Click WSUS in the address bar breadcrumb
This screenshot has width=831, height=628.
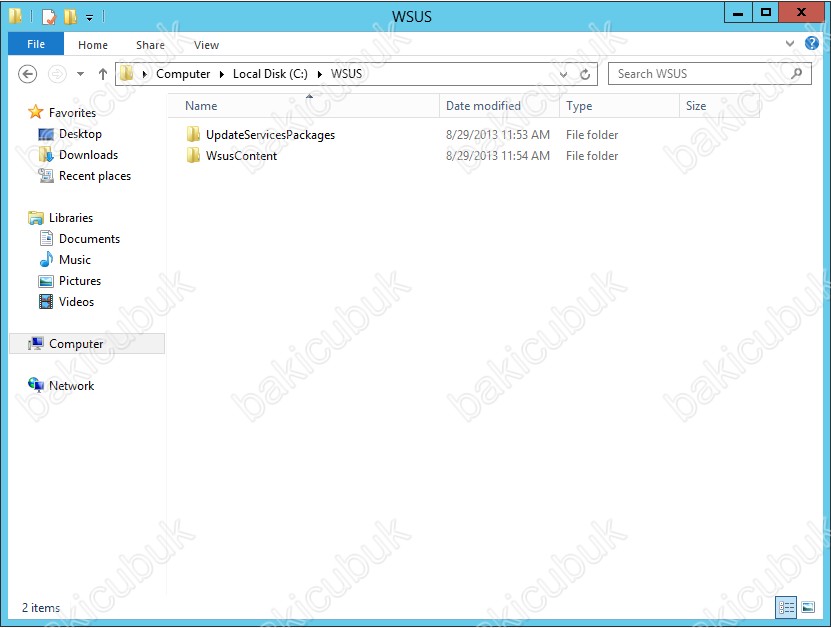pyautogui.click(x=347, y=74)
